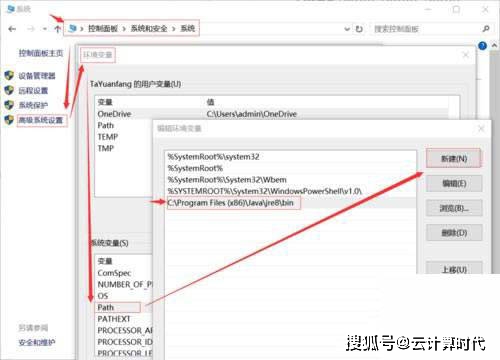500x360 pixels.
Task: Click 系统和安全 breadcrumb segment
Action: [149, 29]
